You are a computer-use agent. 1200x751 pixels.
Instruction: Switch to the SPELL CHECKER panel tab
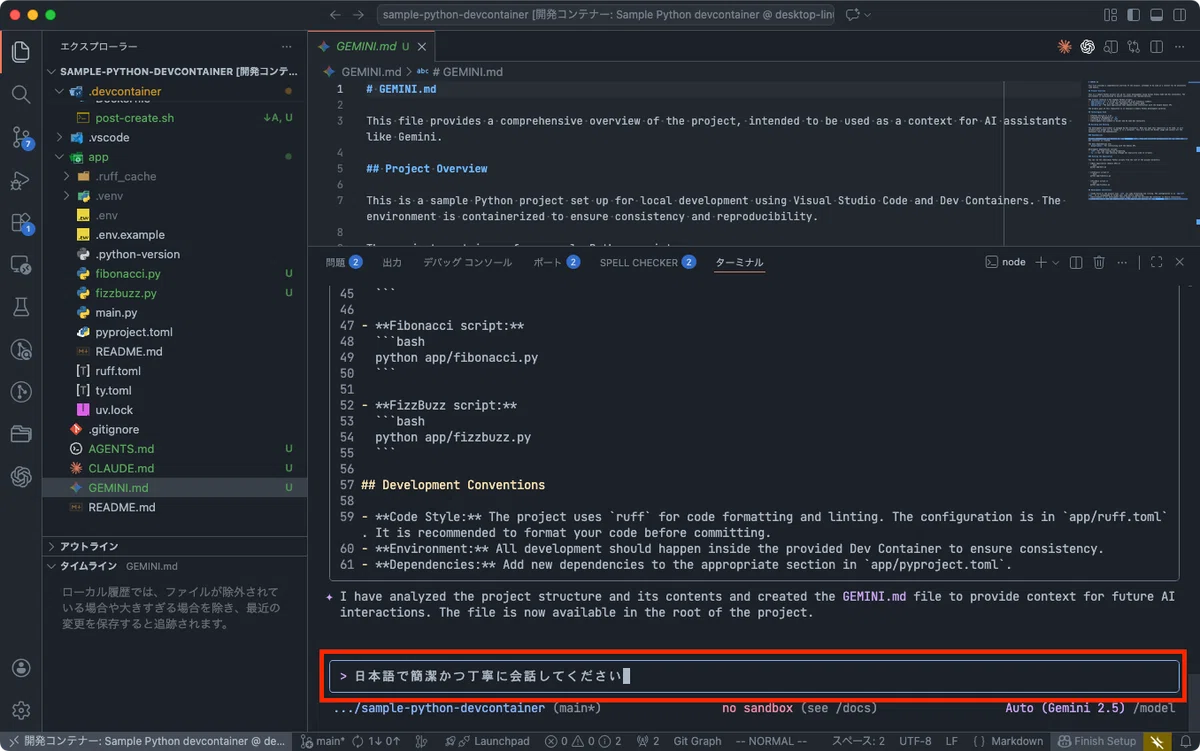point(647,262)
